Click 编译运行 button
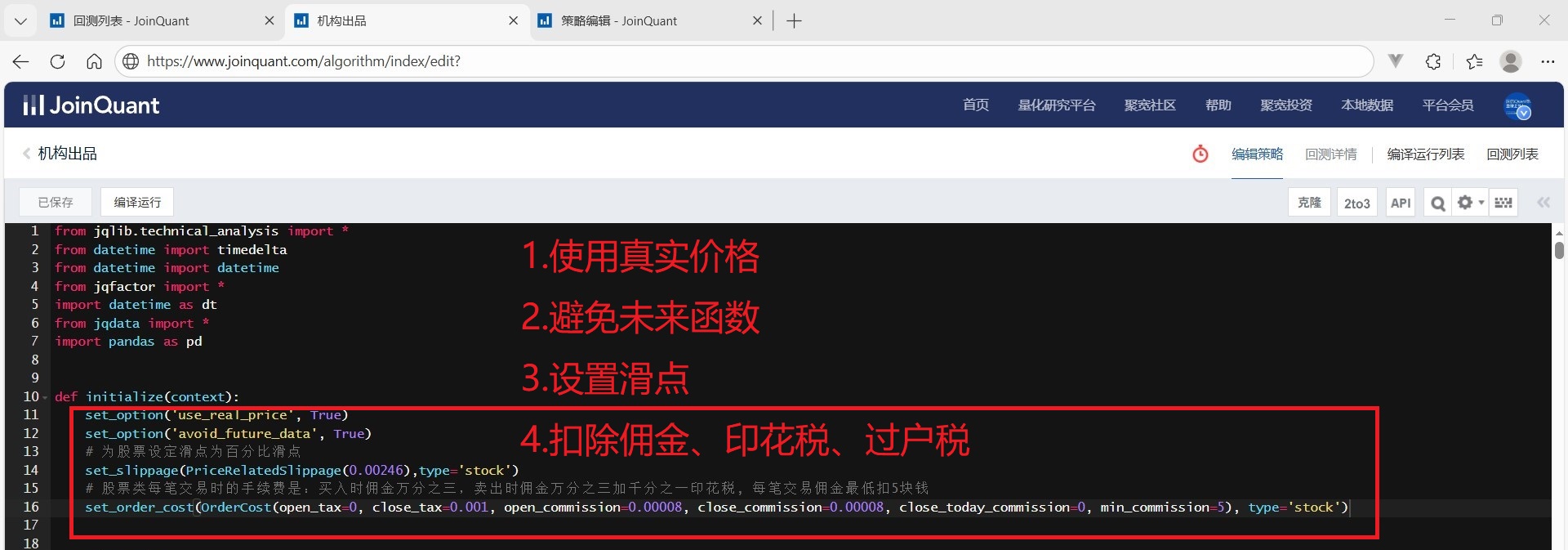1568x550 pixels. click(x=137, y=202)
